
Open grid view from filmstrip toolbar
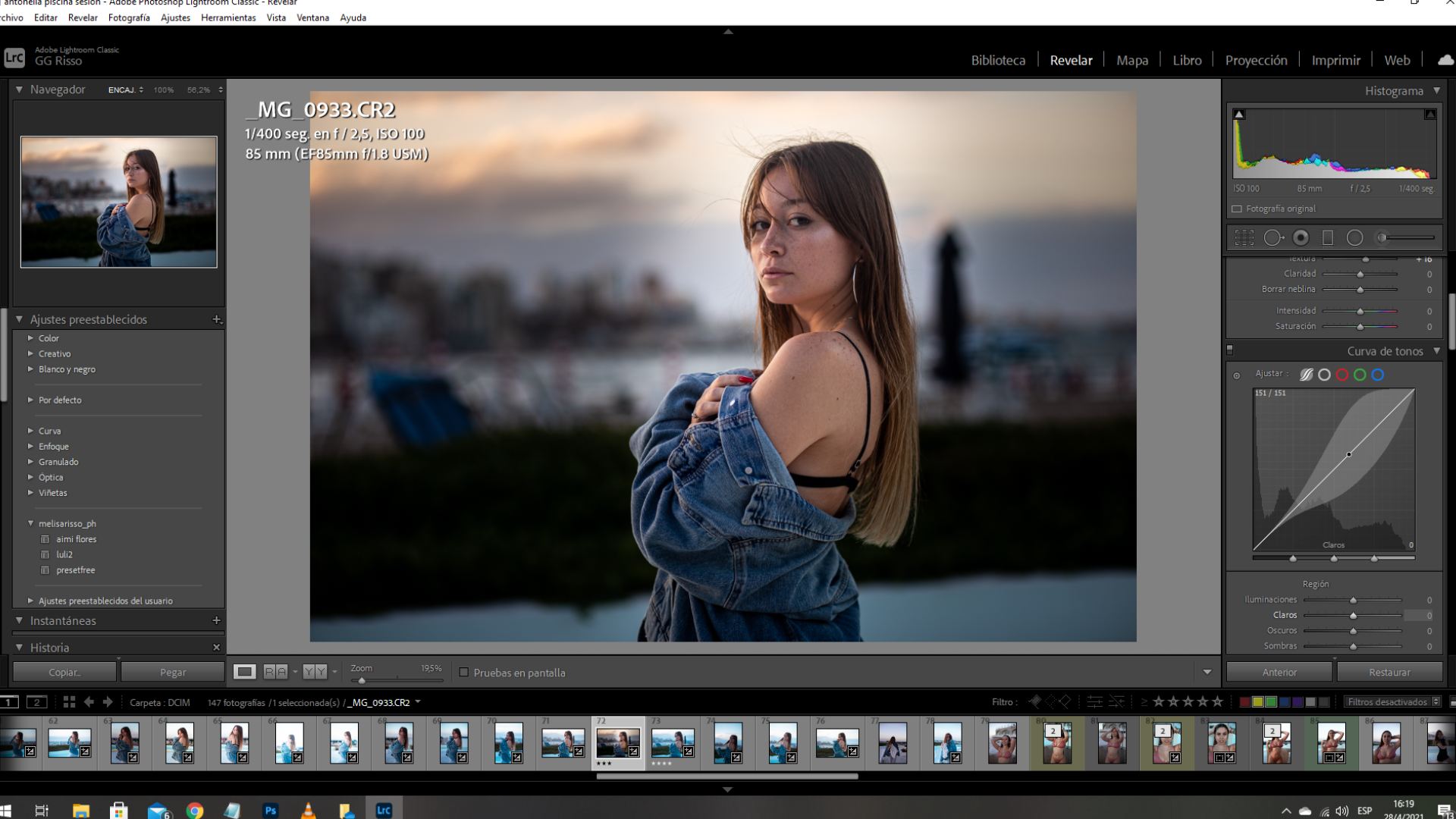[x=69, y=702]
